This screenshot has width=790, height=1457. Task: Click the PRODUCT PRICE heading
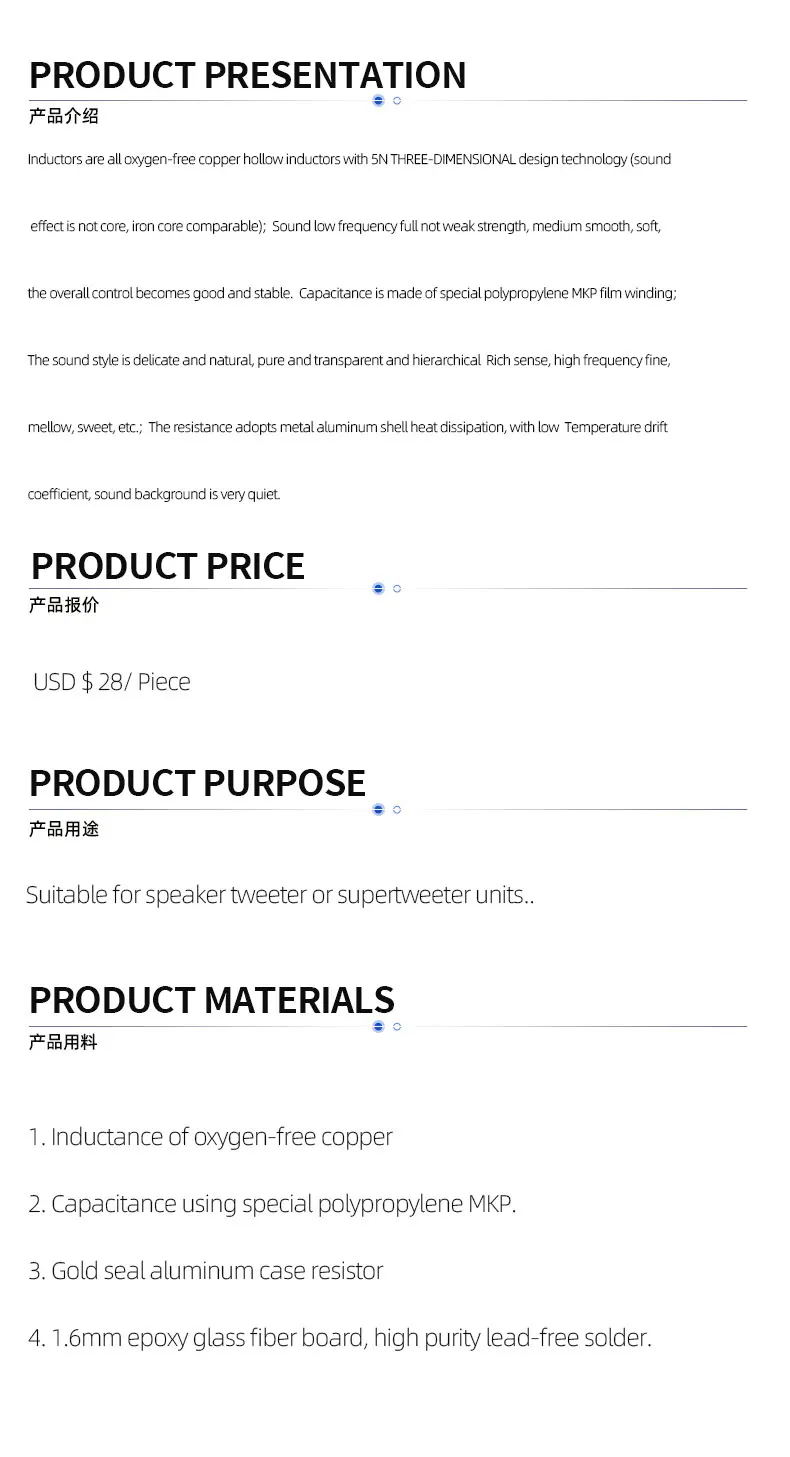167,566
